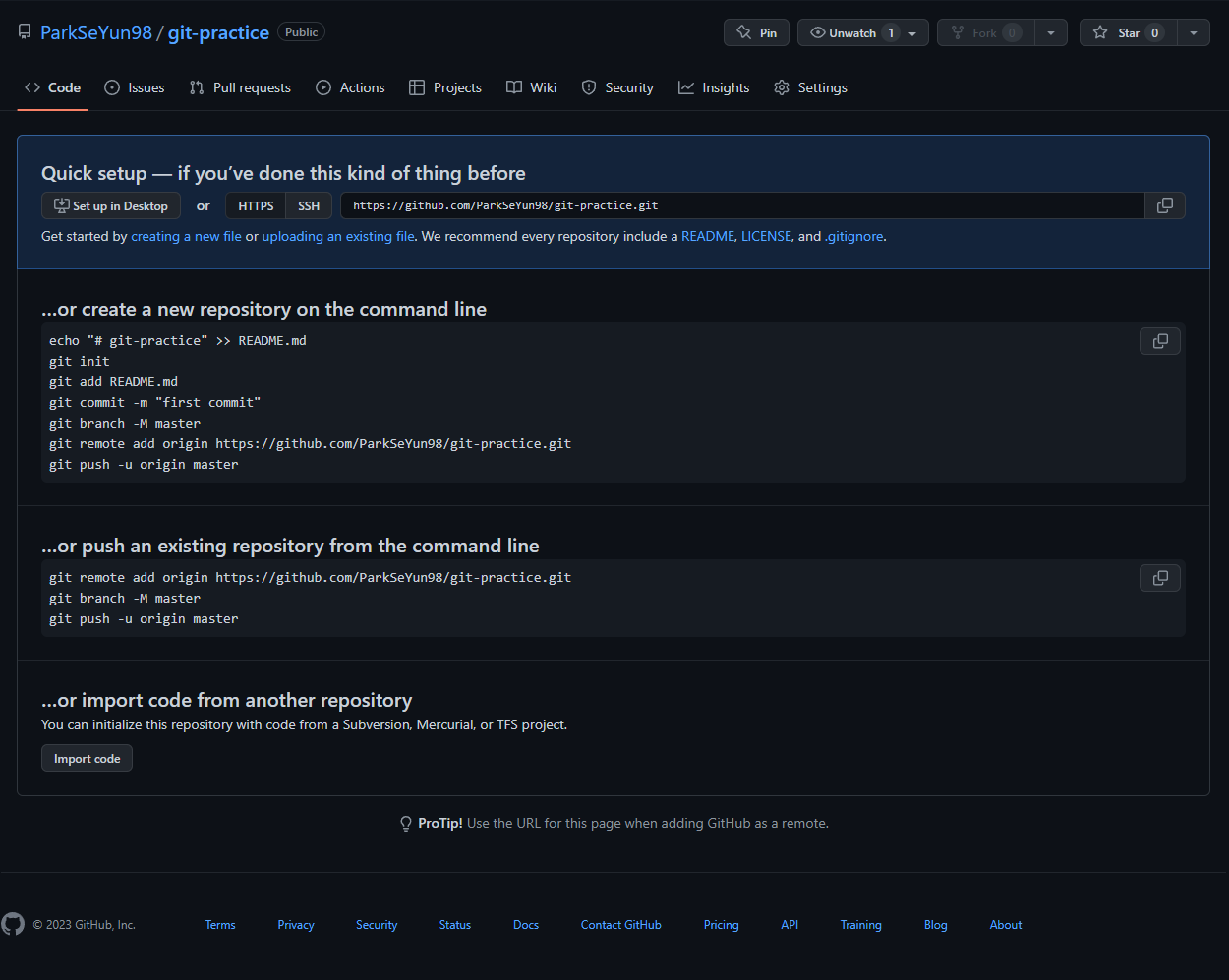Open the Code tab
This screenshot has width=1229, height=980.
point(53,87)
